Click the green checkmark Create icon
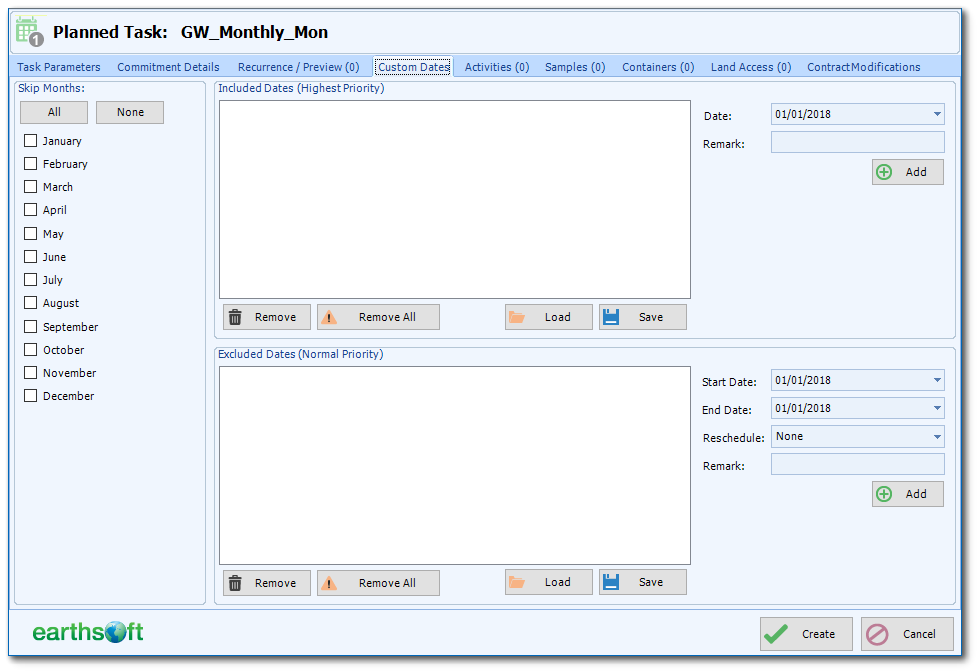The width and height of the screenshot is (978, 672). pyautogui.click(x=775, y=633)
